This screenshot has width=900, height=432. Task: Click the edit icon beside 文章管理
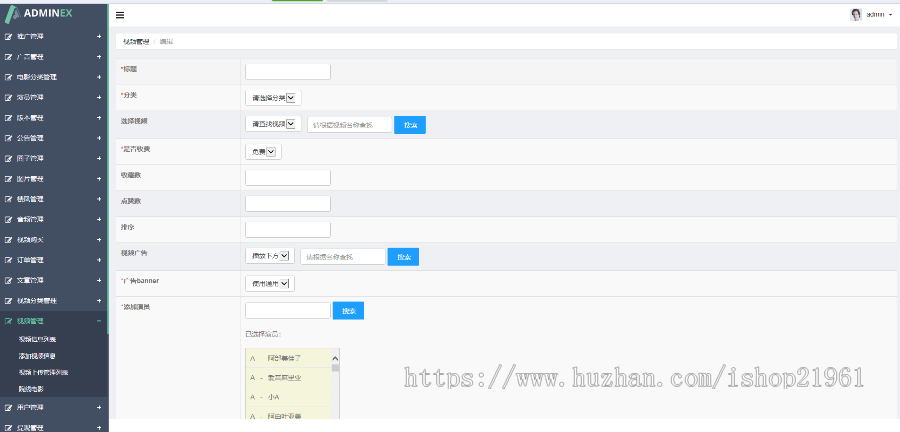click(8, 281)
